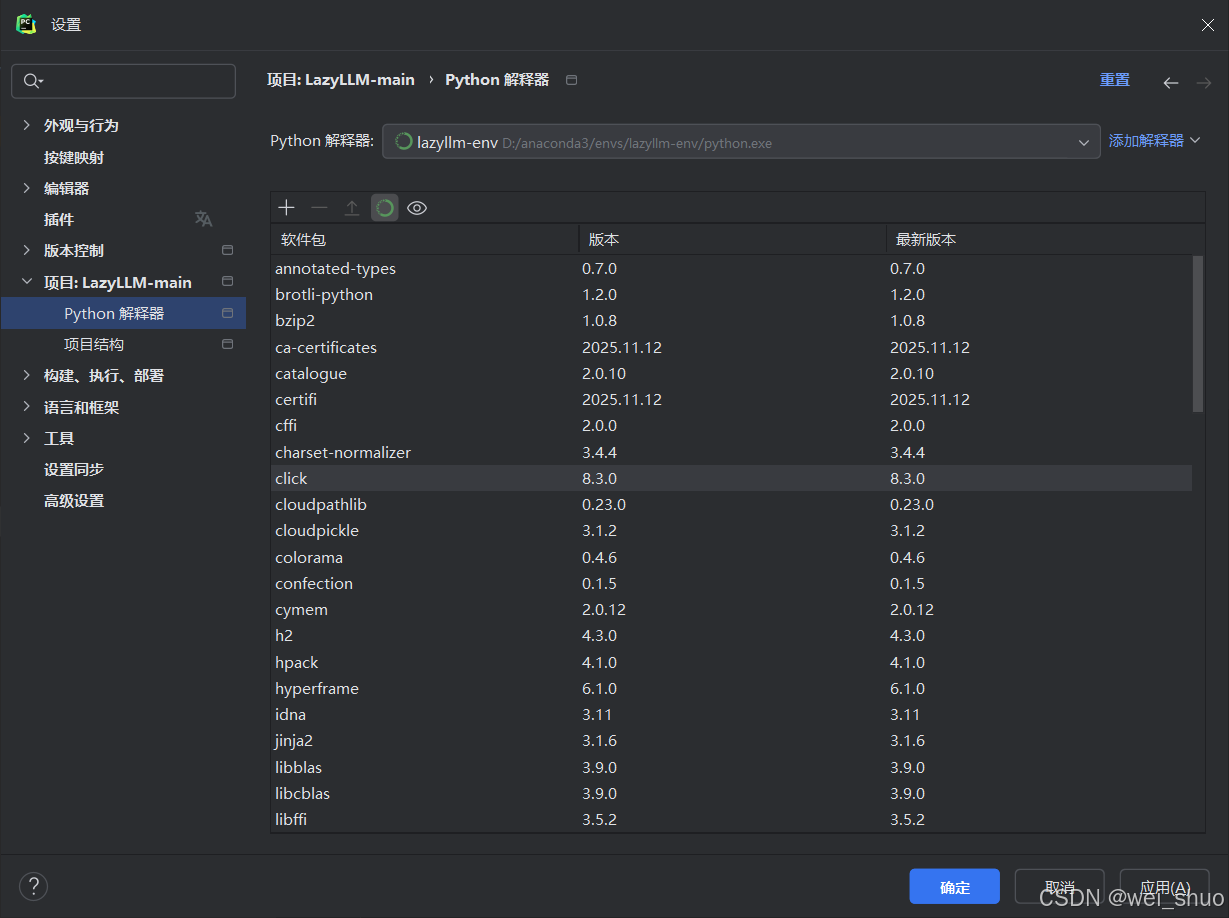Select the confection package row
This screenshot has height=918, width=1229.
(731, 583)
